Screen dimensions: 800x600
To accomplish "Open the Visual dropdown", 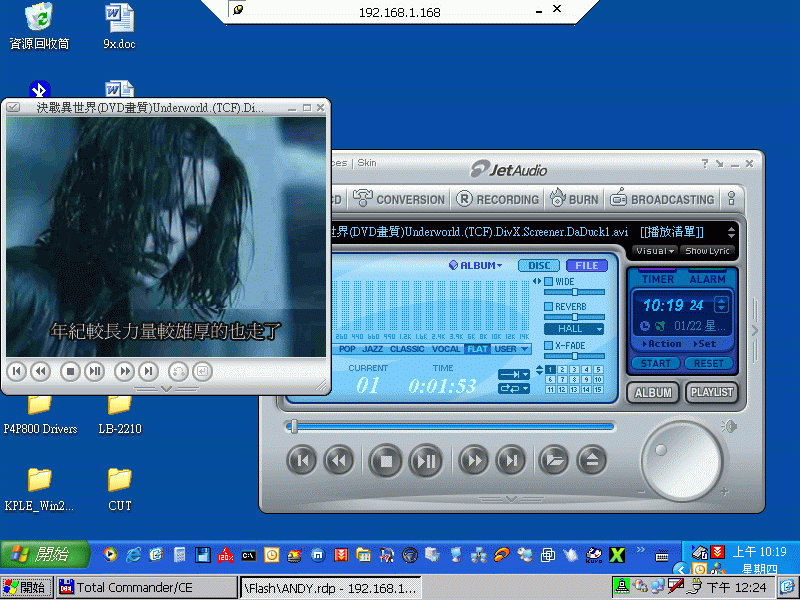I will (x=655, y=251).
